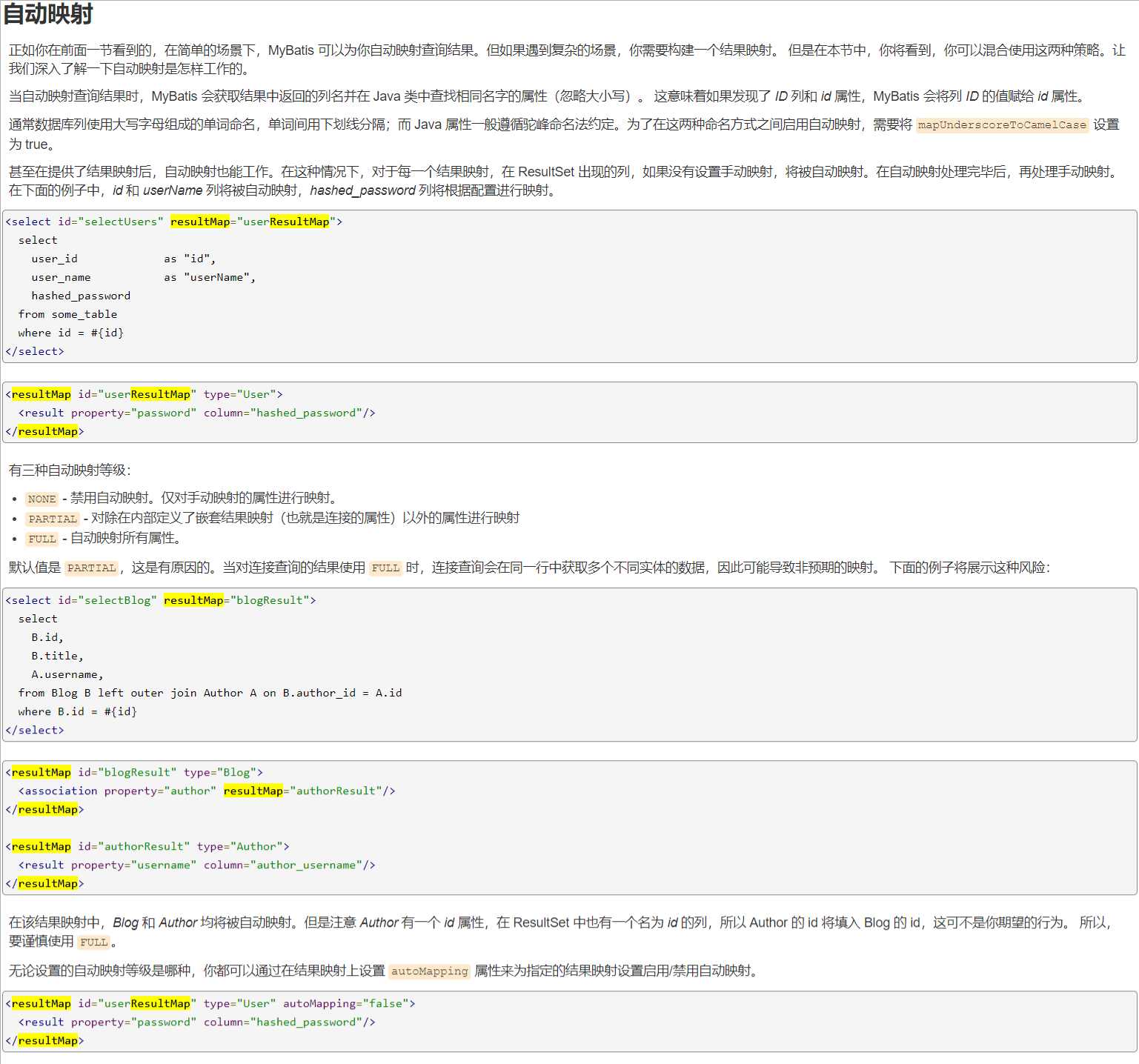Click the line <select id="selectUsers"

point(174,222)
